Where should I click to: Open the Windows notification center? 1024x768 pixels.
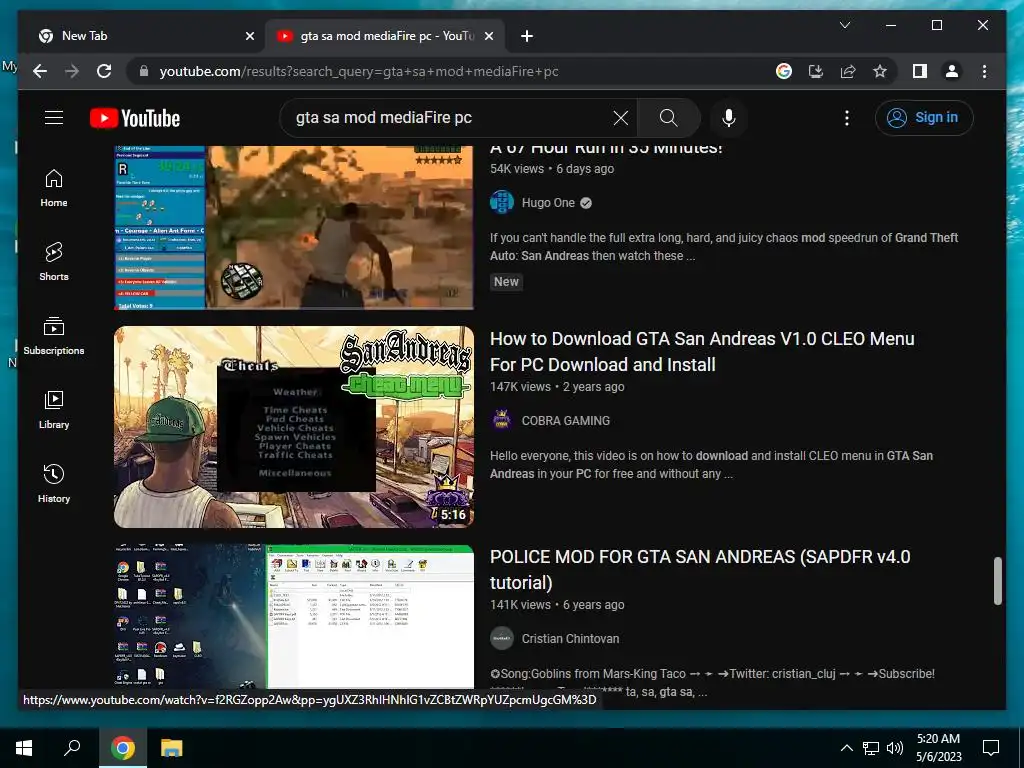pos(991,748)
